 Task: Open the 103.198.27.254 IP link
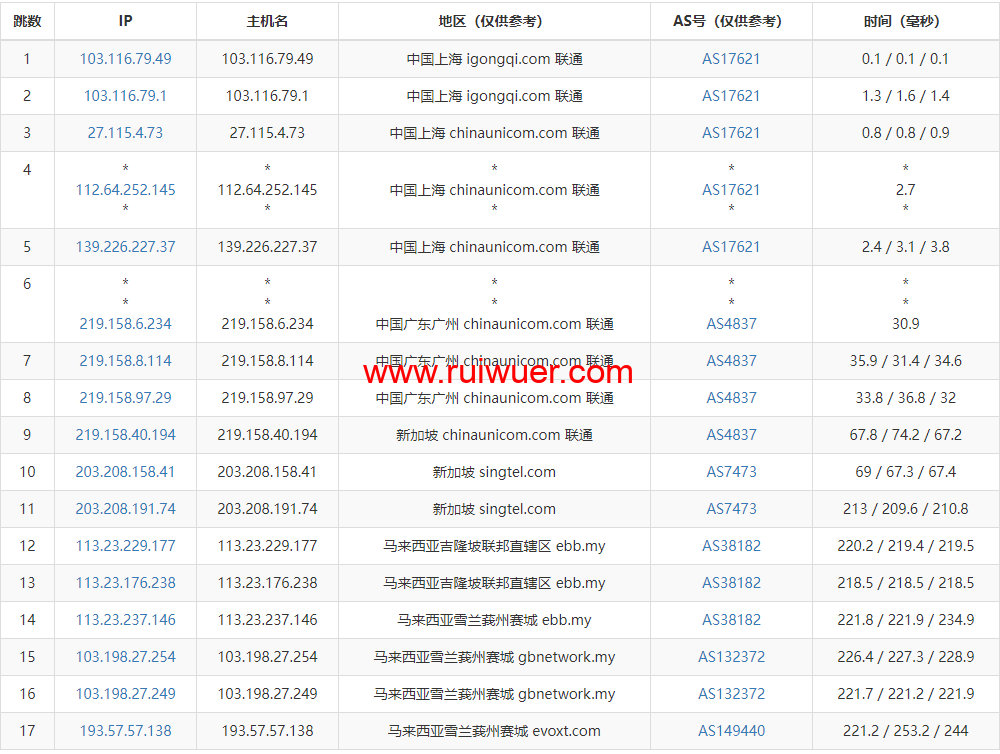(x=125, y=657)
